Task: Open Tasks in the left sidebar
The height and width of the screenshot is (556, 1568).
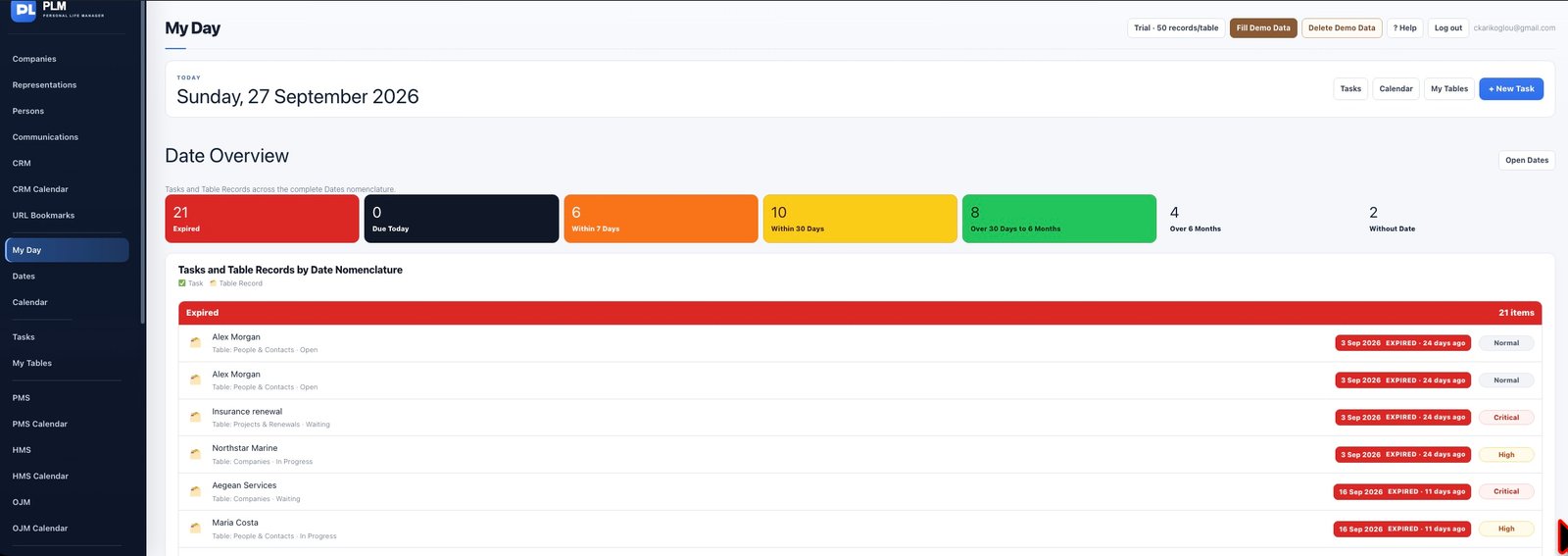Action: (x=24, y=337)
